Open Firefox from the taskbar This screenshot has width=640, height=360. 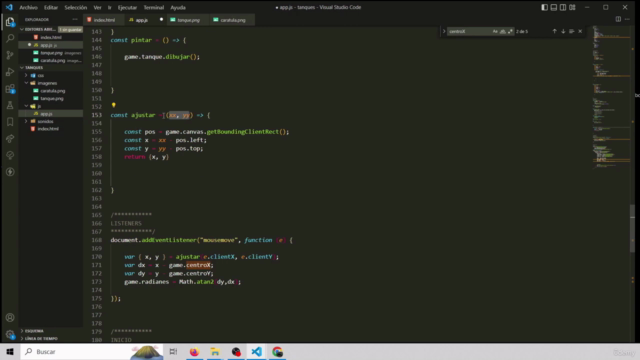pos(194,352)
